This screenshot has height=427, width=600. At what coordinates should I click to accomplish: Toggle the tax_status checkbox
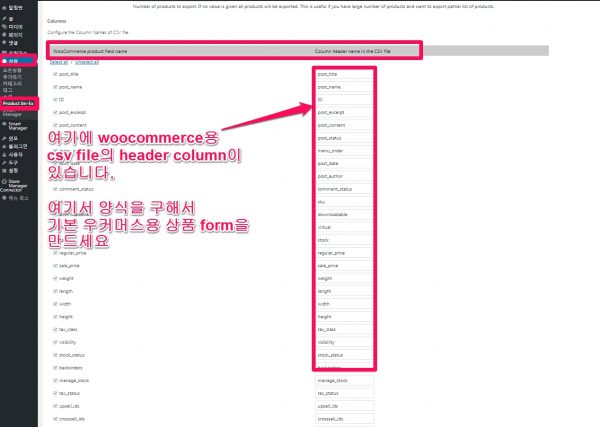[x=55, y=393]
